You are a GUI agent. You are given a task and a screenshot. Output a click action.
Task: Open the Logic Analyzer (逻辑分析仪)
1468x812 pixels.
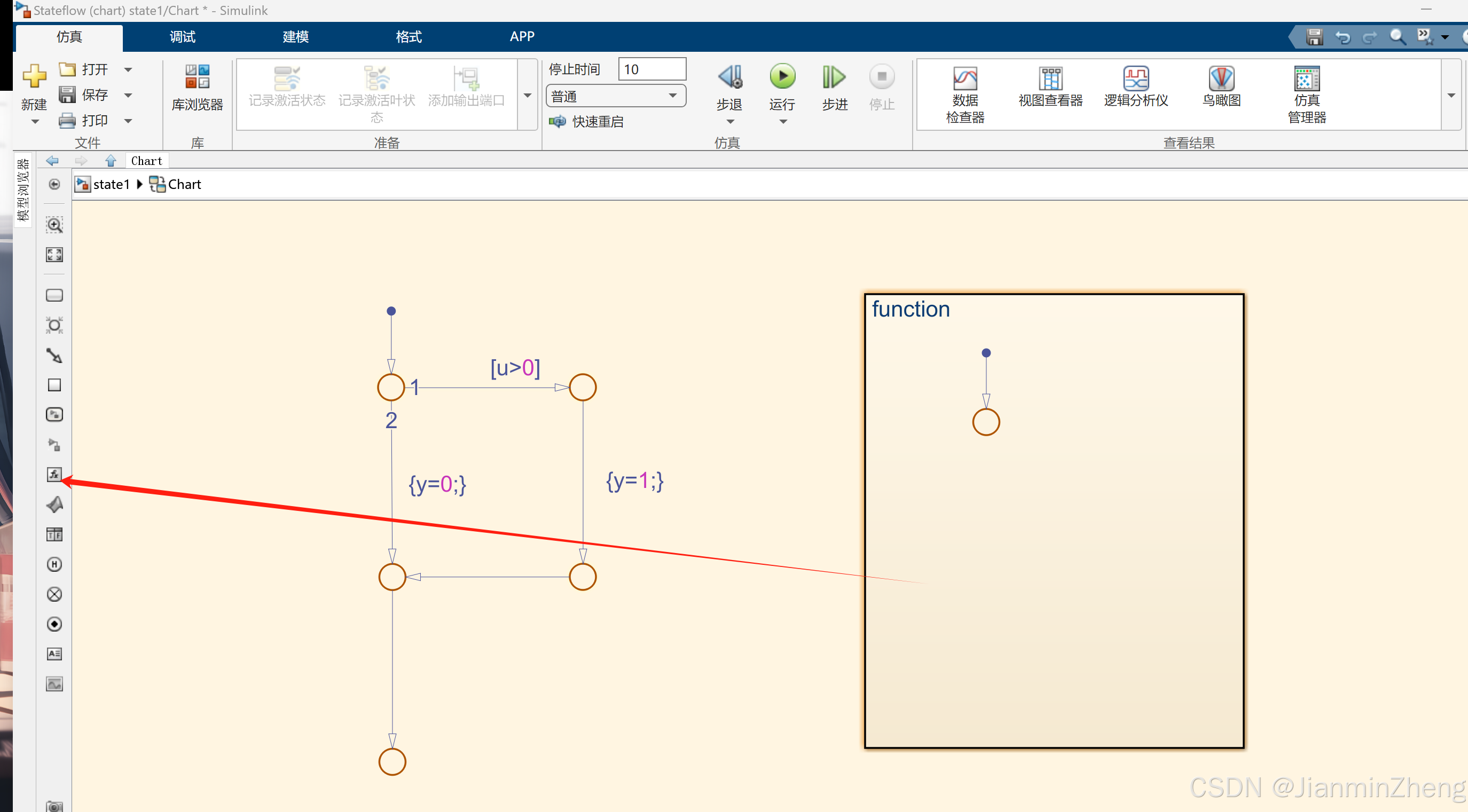tap(1135, 86)
